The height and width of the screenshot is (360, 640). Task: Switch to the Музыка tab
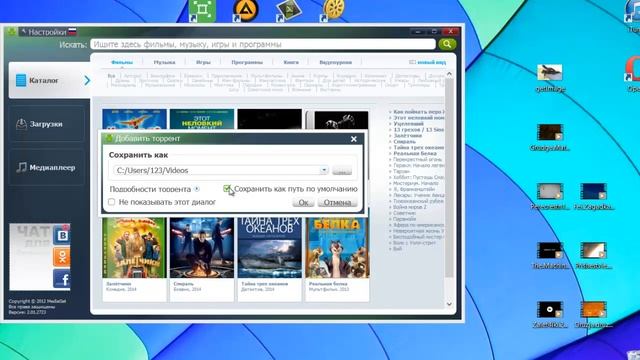164,62
